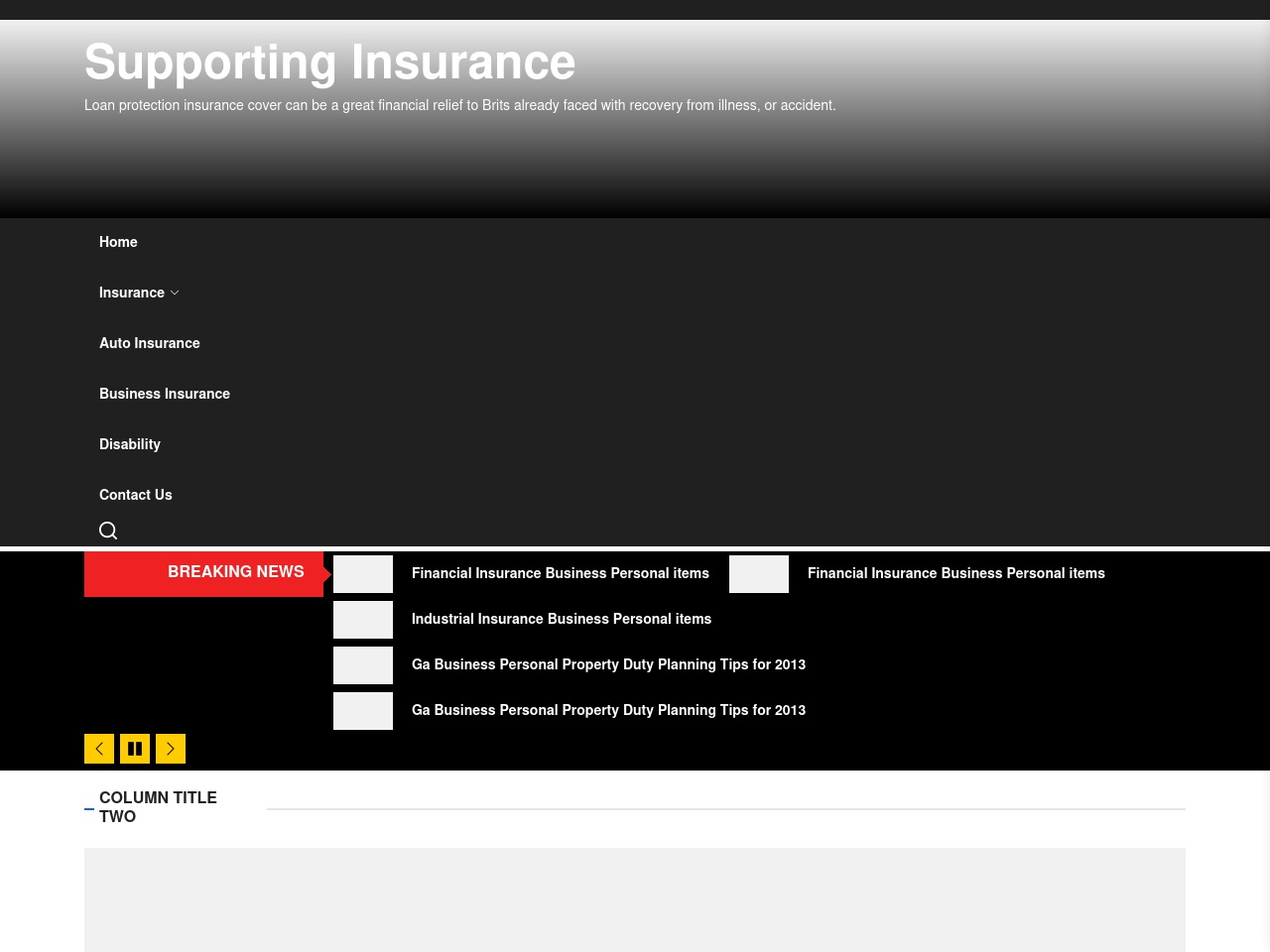Click the Supporting Insurance site title

(x=330, y=62)
